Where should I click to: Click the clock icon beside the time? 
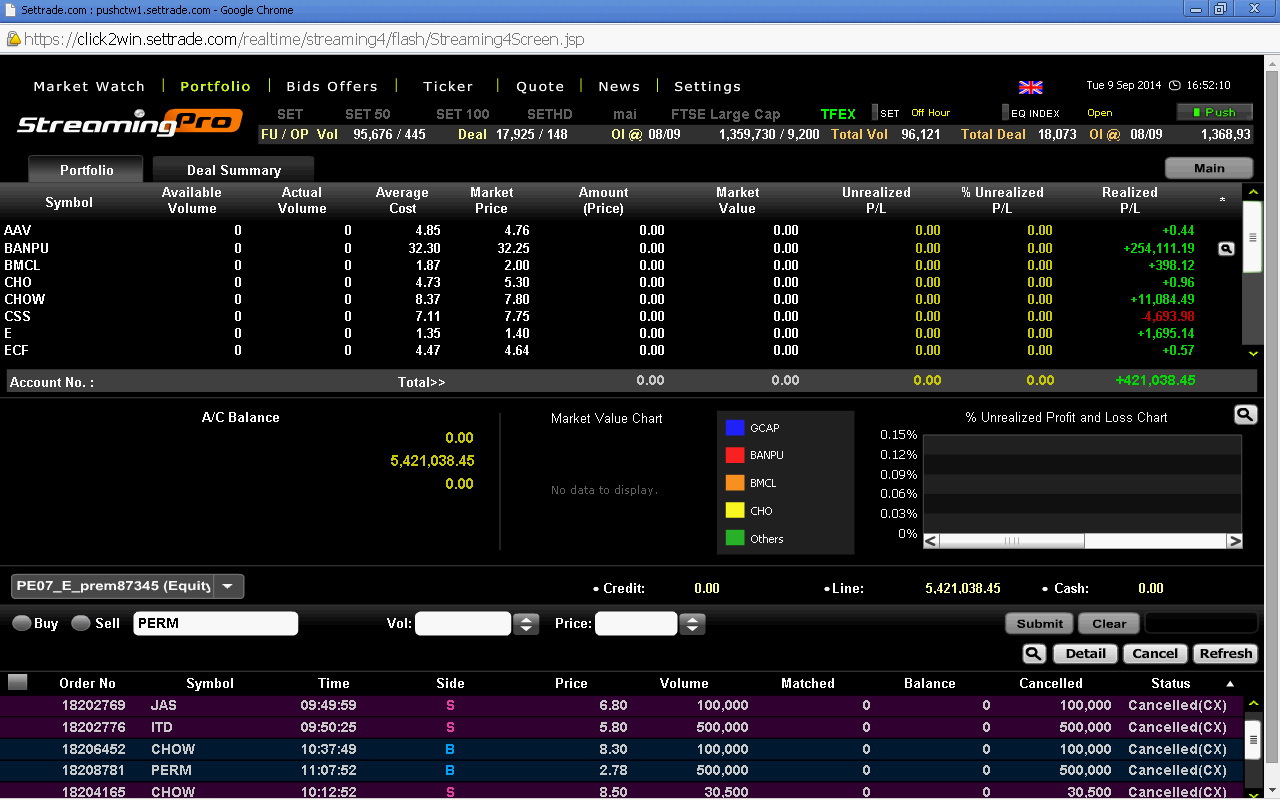coord(1174,86)
